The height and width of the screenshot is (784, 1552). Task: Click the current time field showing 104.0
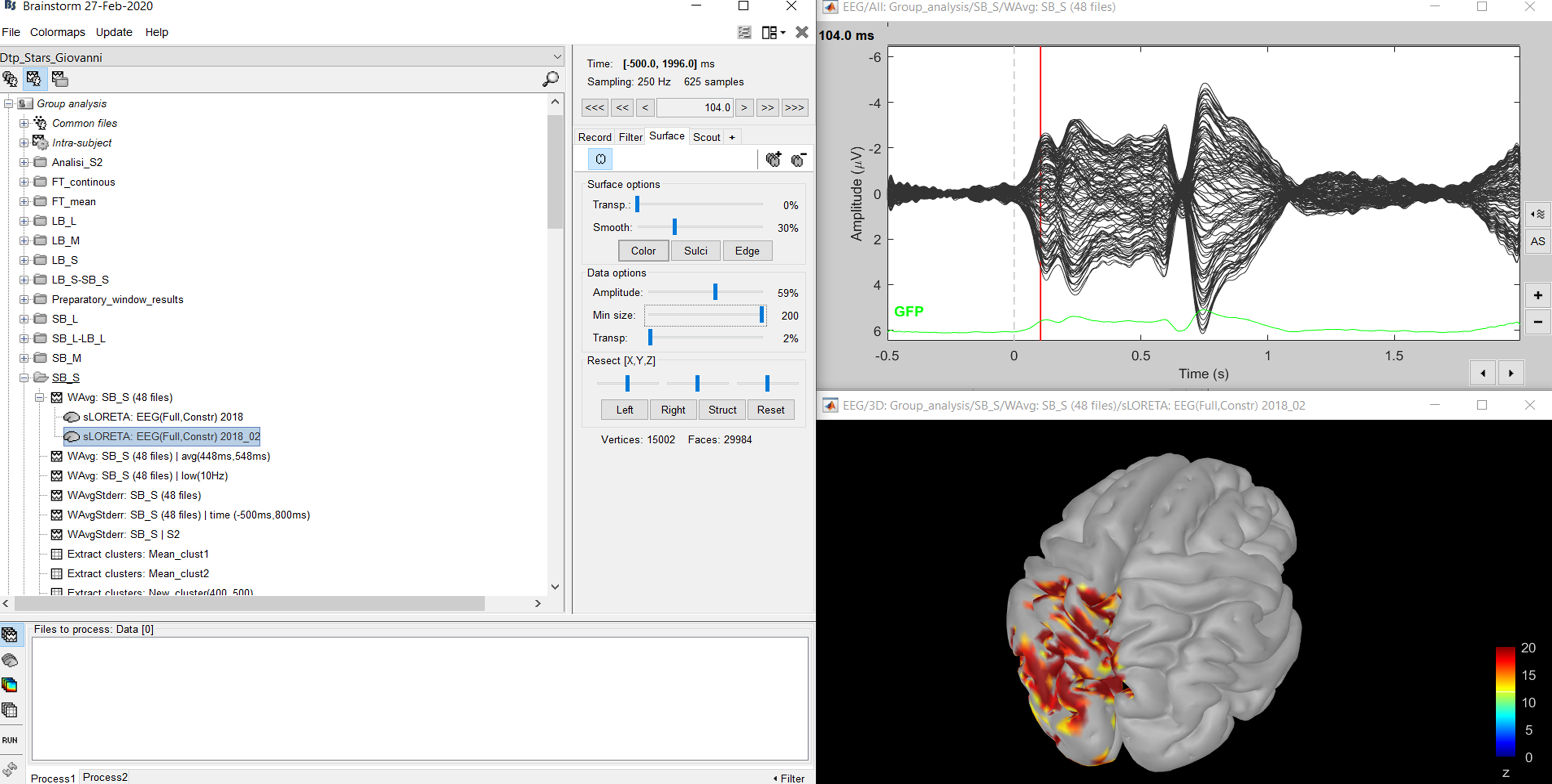[695, 108]
